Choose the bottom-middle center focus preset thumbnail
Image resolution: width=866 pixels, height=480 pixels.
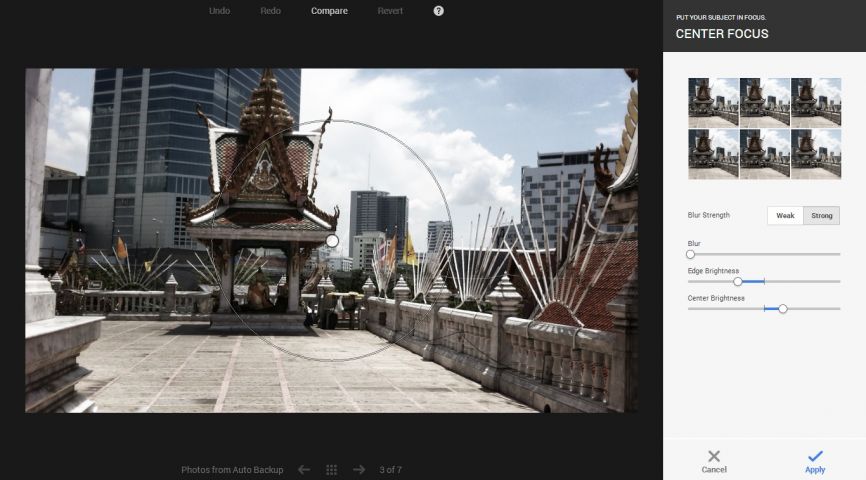pyautogui.click(x=764, y=153)
